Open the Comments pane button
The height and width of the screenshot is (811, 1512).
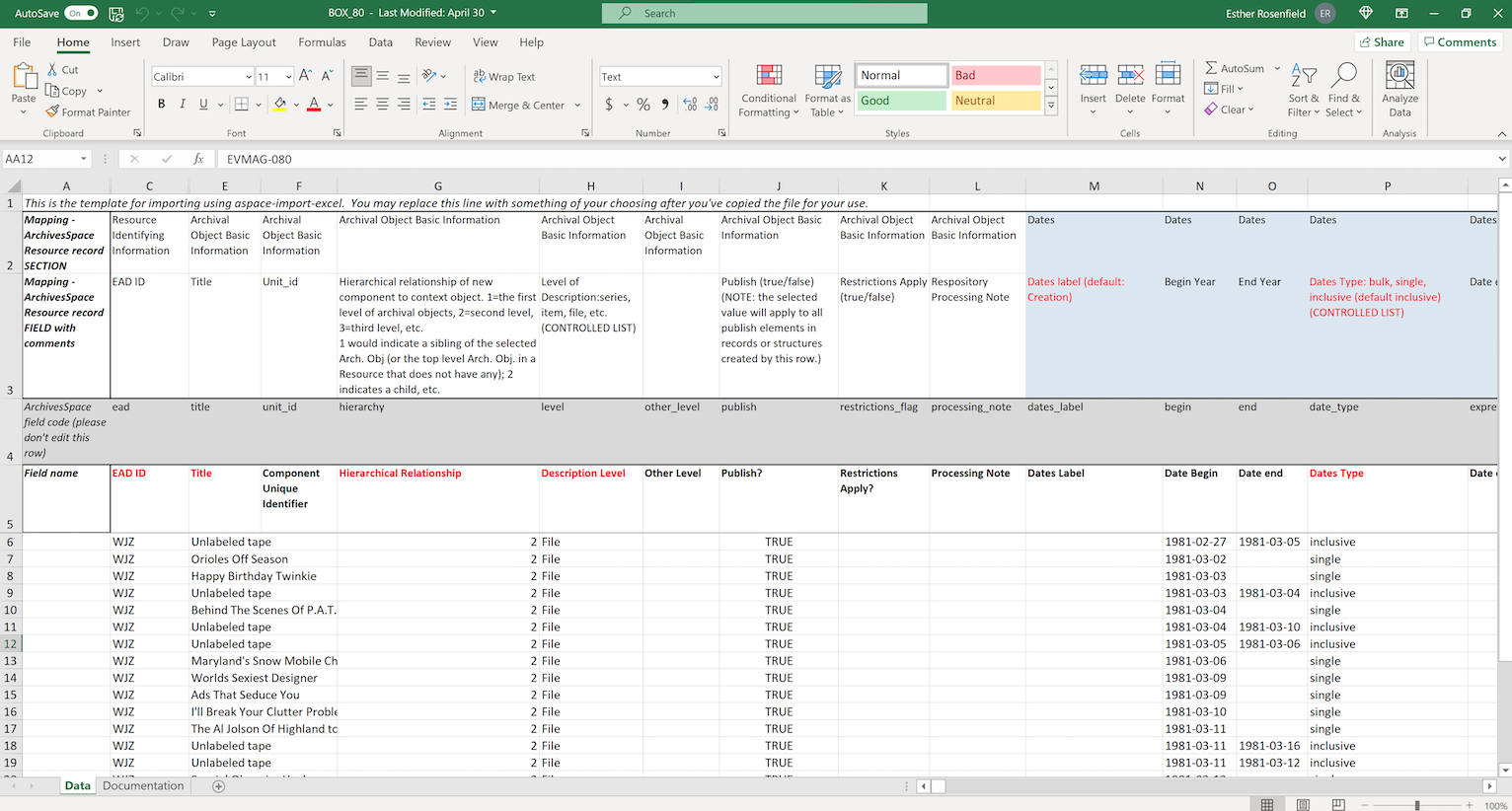pos(1459,42)
